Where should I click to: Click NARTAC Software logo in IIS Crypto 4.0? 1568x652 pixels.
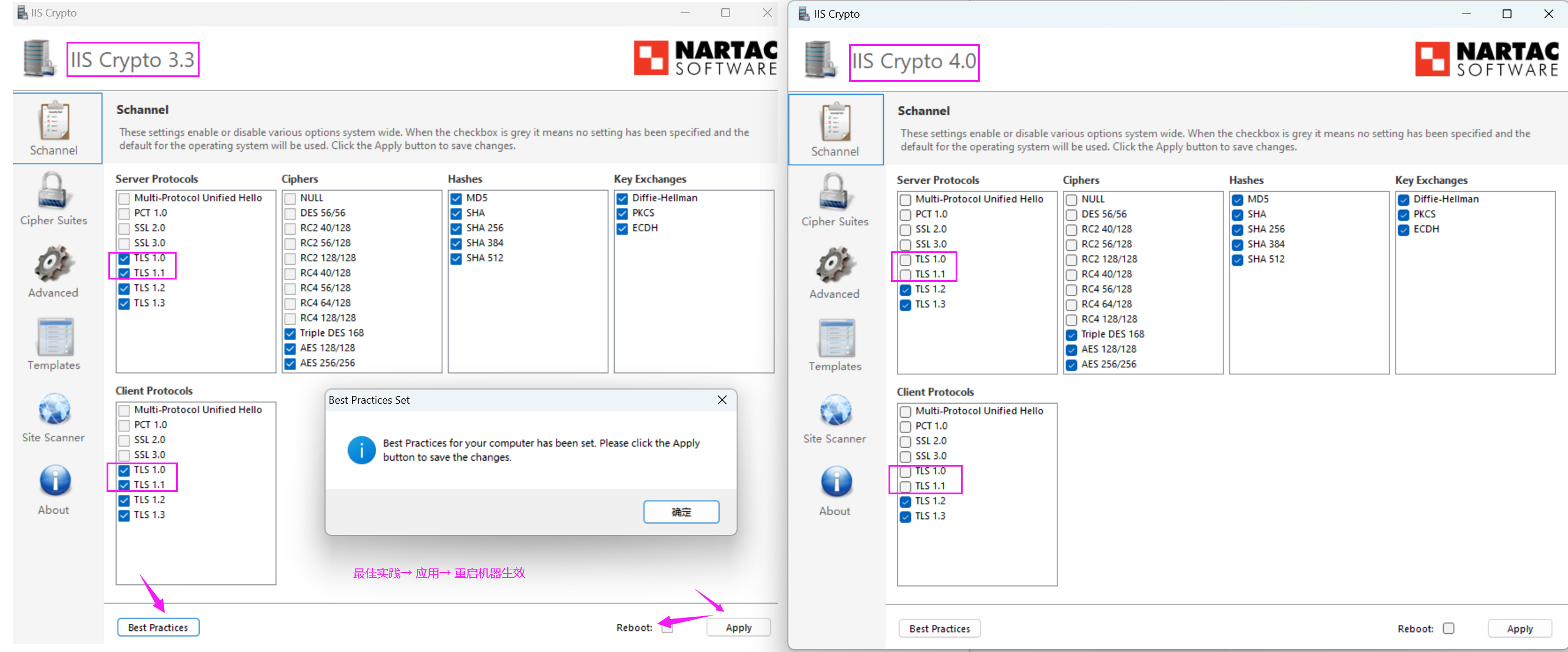[1486, 59]
